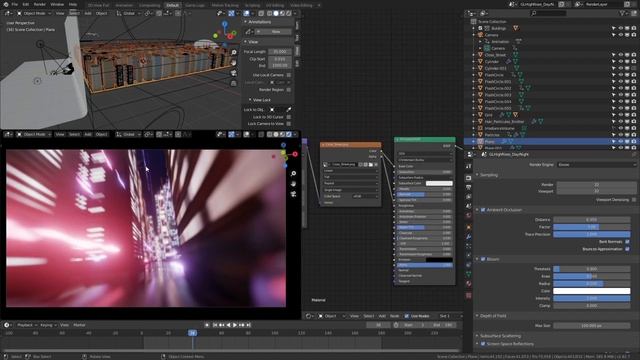Expand the Buildings collection in the outliner
This screenshot has height=360, width=640.
click(474, 28)
